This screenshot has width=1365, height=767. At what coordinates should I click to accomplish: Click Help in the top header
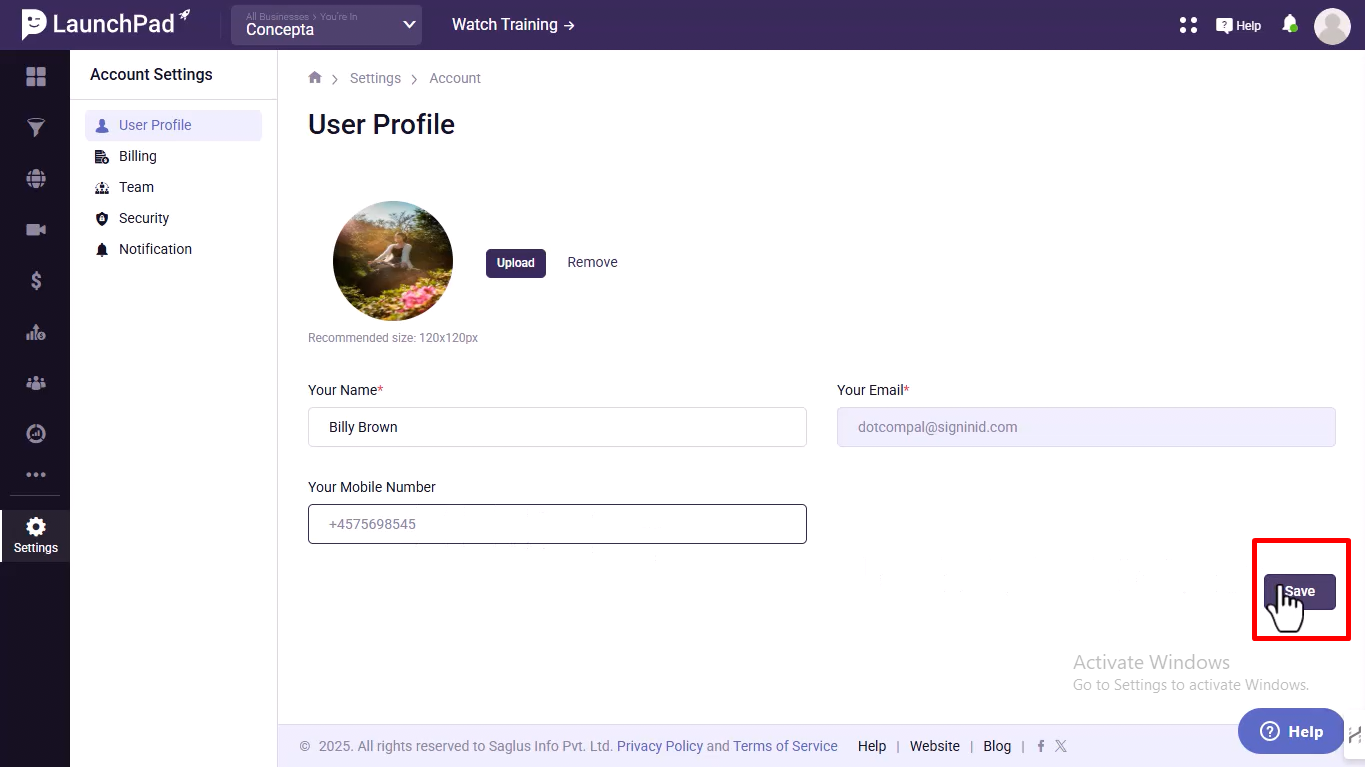(1238, 26)
